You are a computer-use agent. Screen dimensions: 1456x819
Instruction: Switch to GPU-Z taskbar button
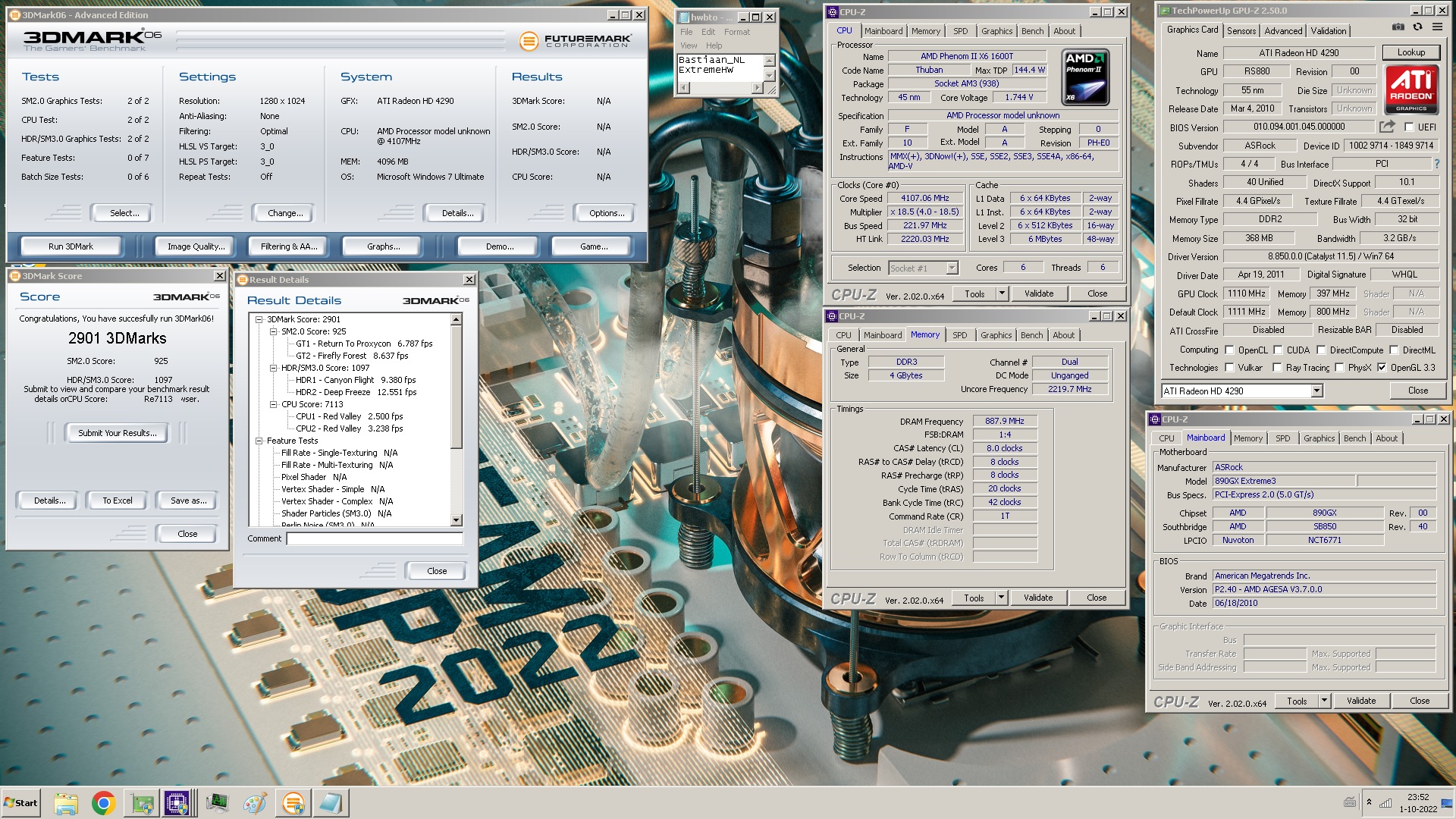[142, 803]
